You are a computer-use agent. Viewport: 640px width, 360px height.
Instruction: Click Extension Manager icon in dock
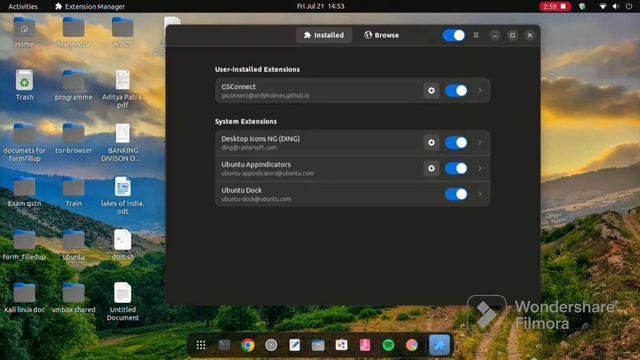(x=439, y=345)
